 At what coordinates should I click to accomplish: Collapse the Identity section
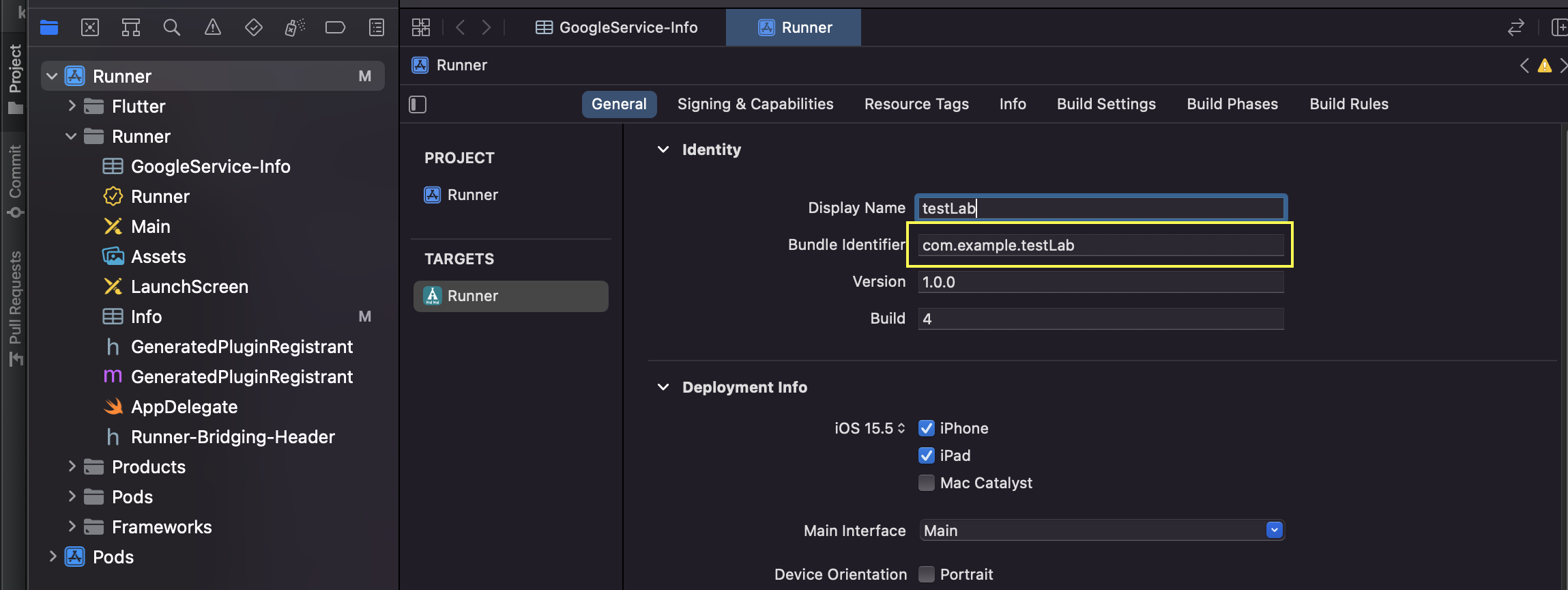663,150
